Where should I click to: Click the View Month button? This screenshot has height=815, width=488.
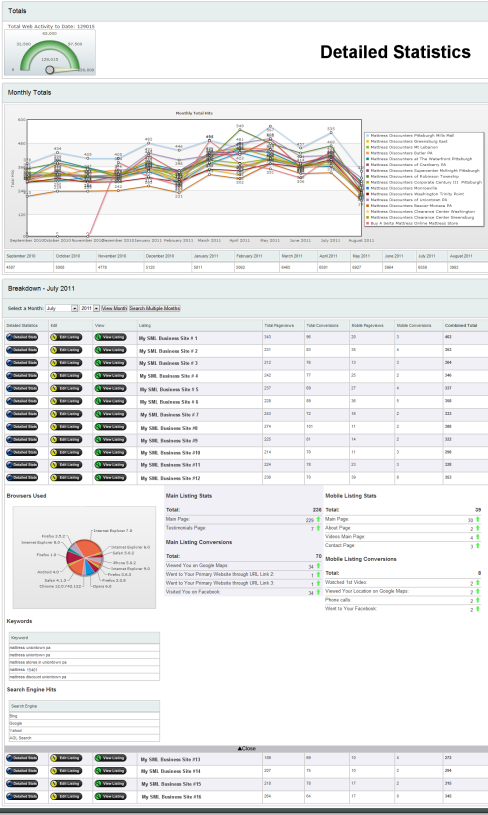point(114,308)
